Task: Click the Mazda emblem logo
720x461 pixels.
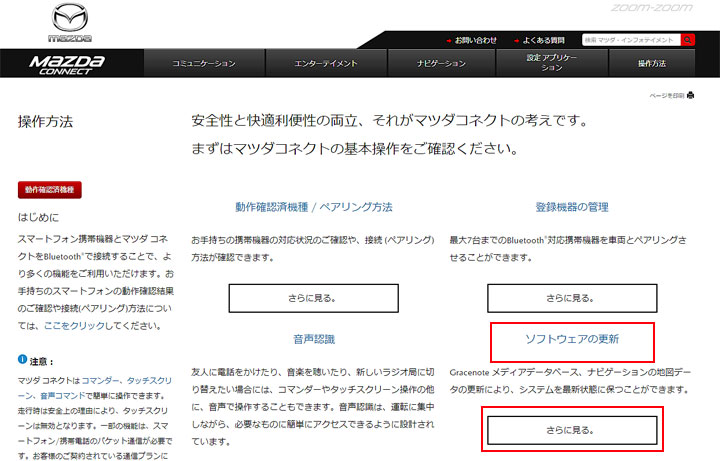Action: coord(70,22)
